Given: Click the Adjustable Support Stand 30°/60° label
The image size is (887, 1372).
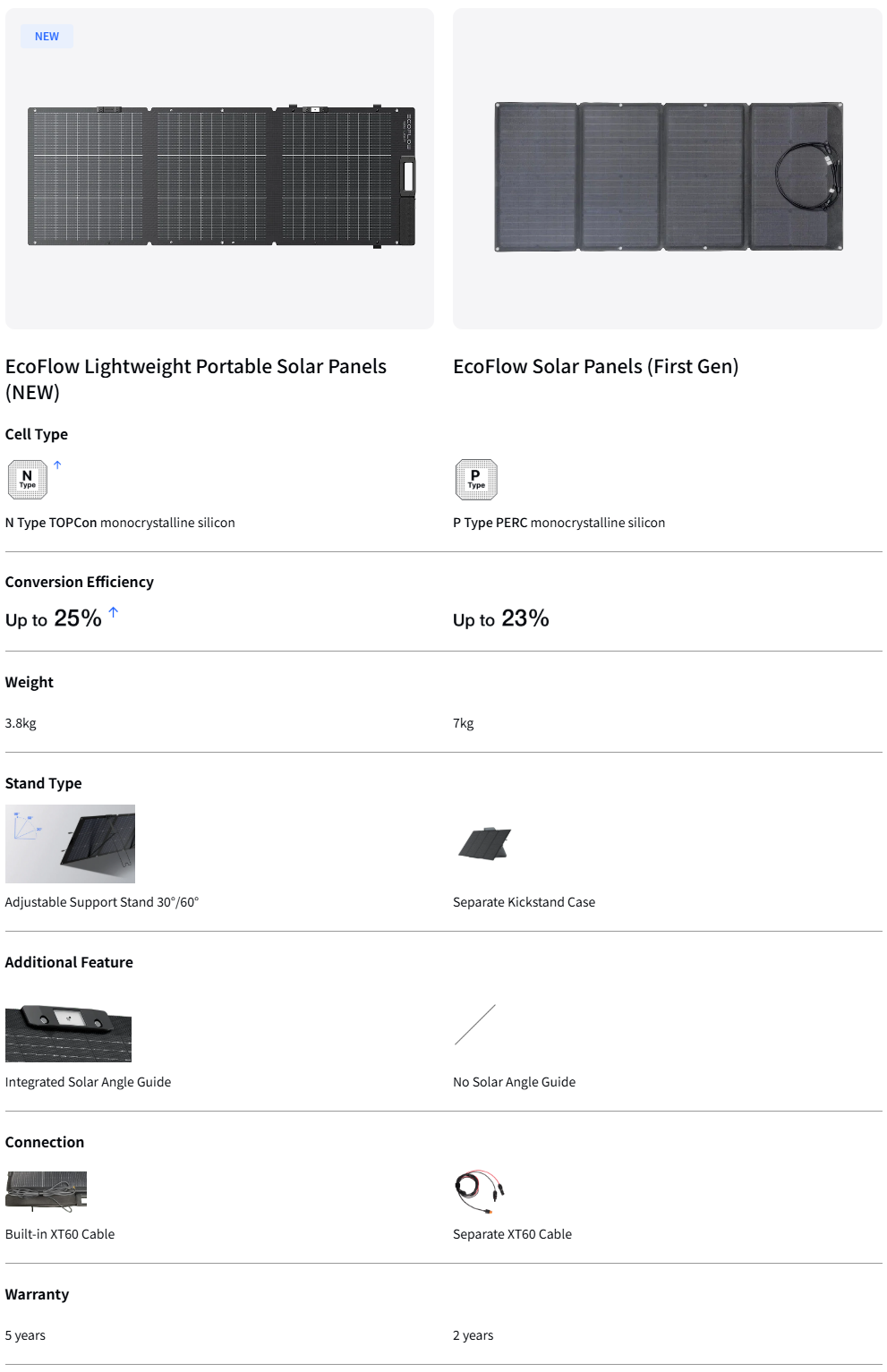Looking at the screenshot, I should 102,902.
